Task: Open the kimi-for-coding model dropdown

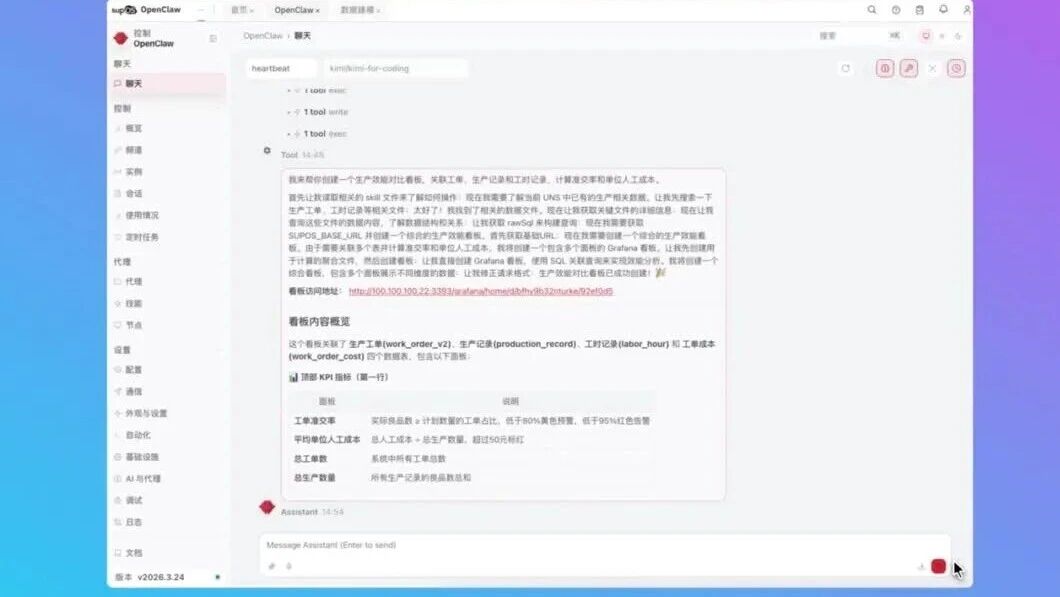Action: coord(395,68)
